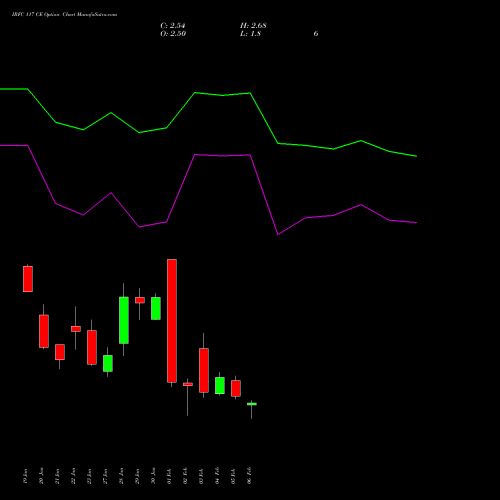Select the 05 Feb date label

tap(234, 476)
